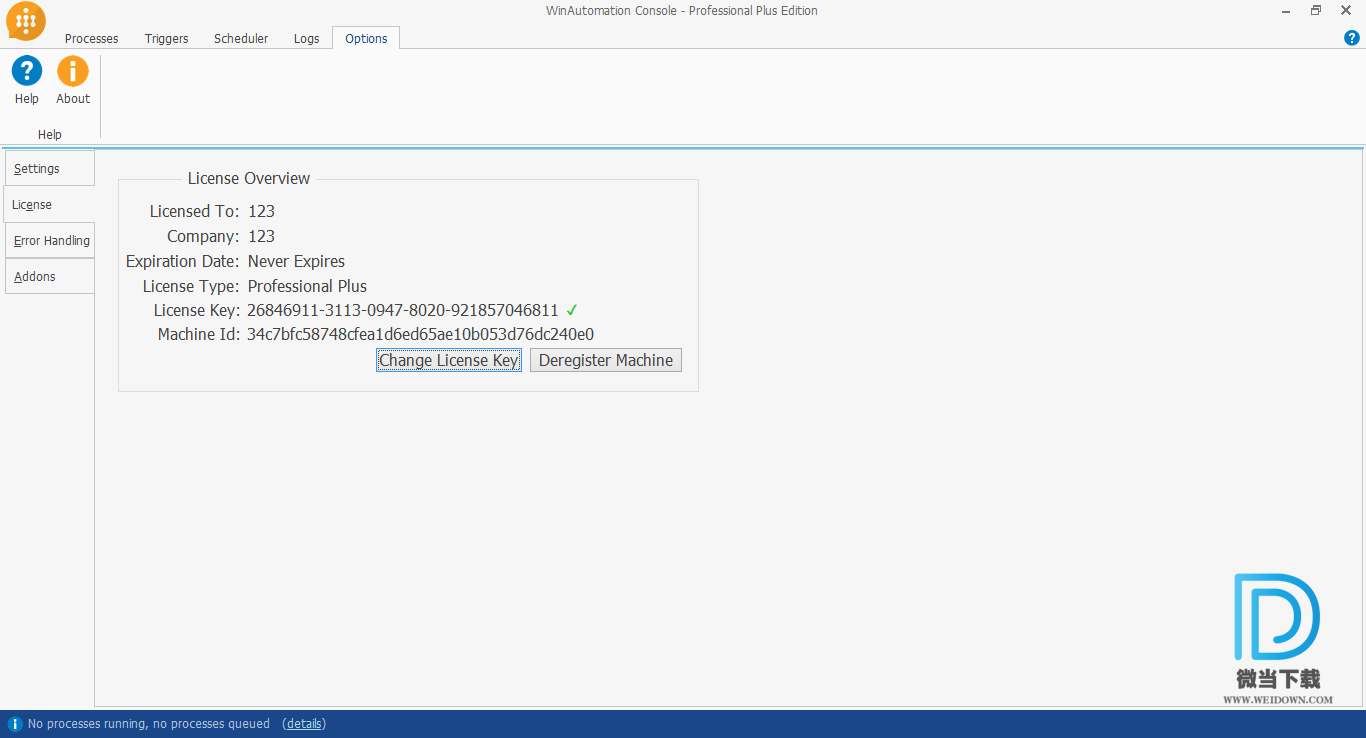1366x738 pixels.
Task: Click the Company value 123
Action: click(x=261, y=236)
